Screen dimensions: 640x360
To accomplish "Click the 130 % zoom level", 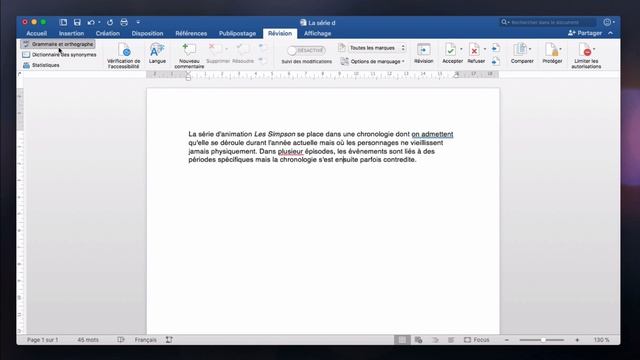I will coord(602,340).
